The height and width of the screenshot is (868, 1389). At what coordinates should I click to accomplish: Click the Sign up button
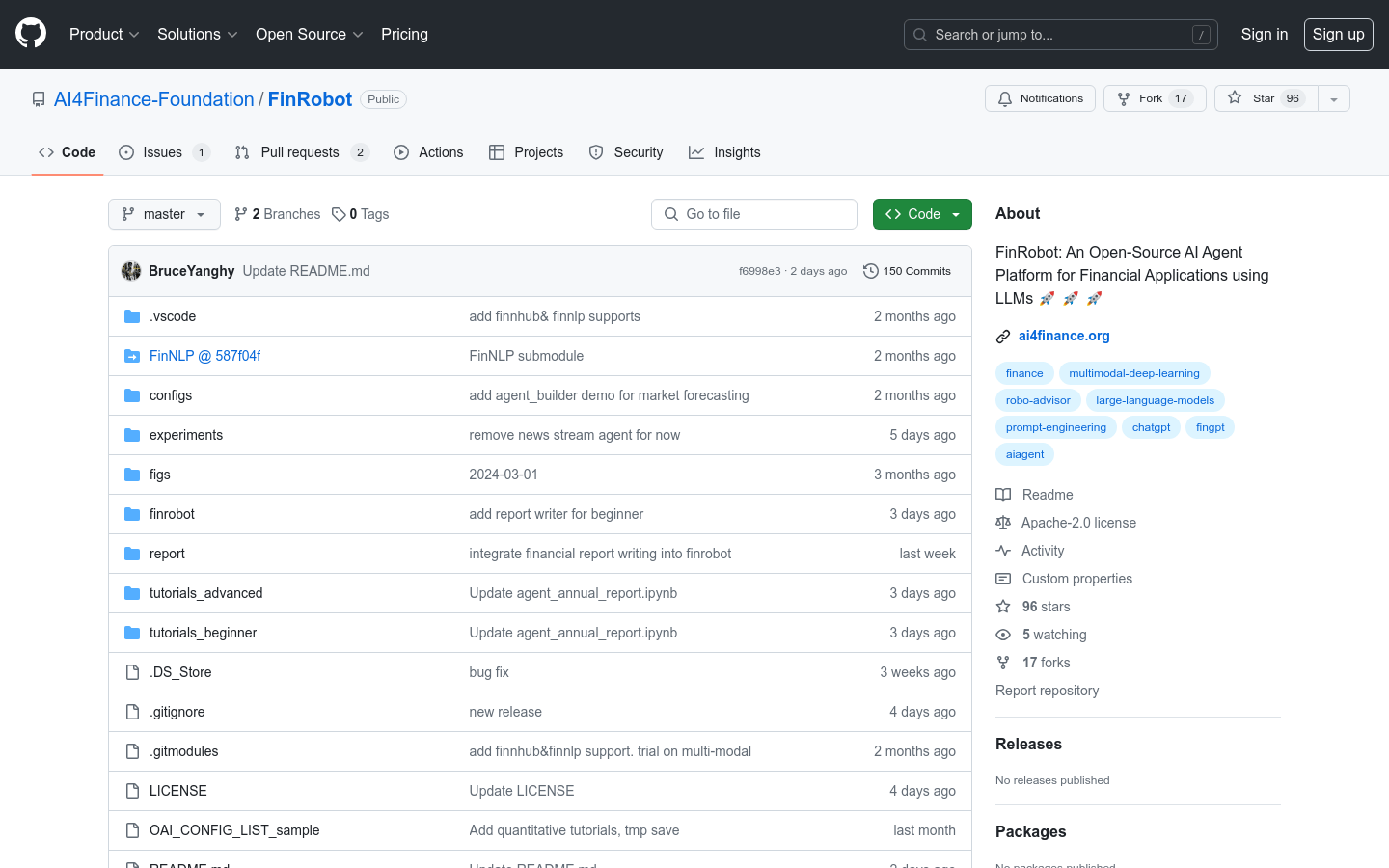tap(1338, 34)
